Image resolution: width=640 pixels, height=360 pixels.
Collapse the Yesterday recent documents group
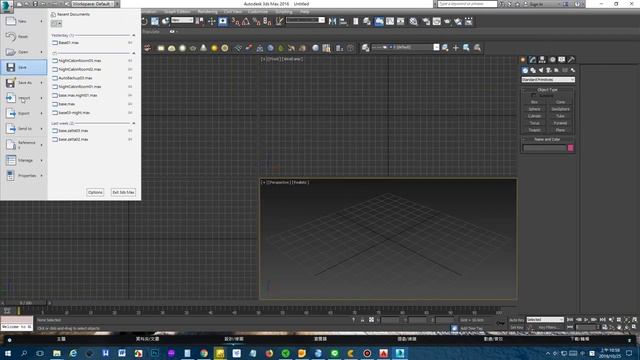pos(133,36)
